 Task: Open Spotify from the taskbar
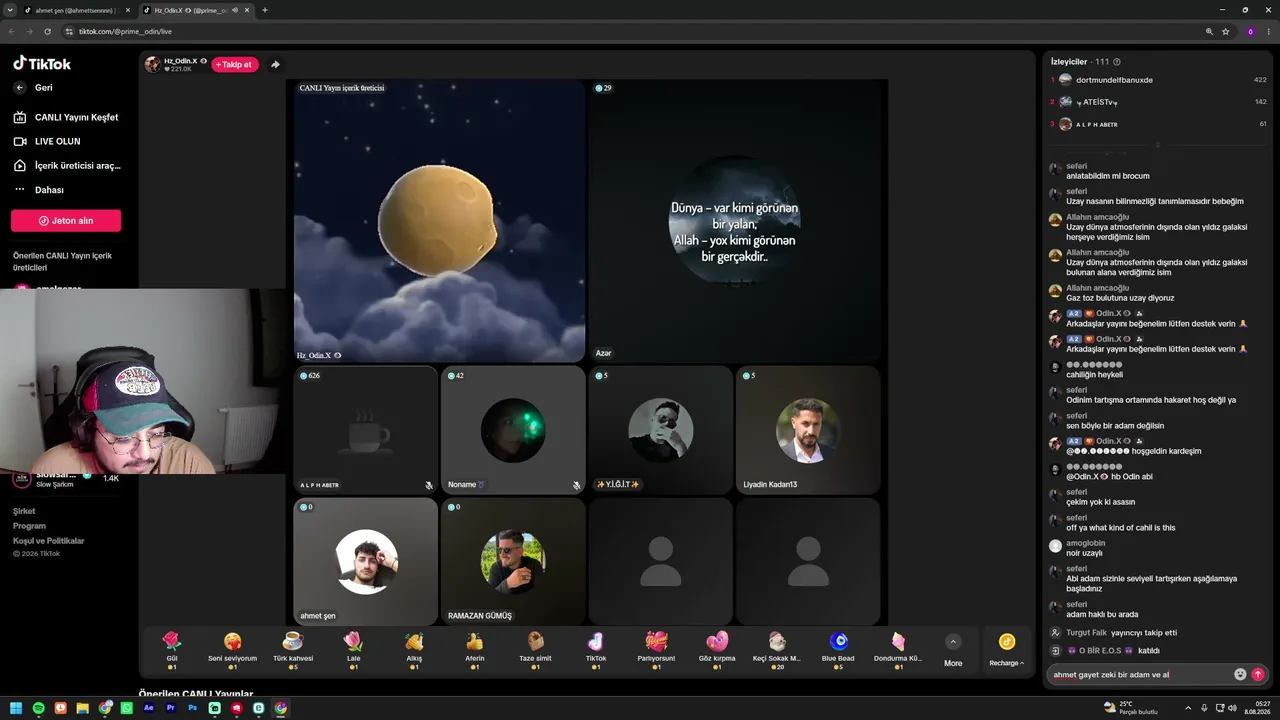39,708
